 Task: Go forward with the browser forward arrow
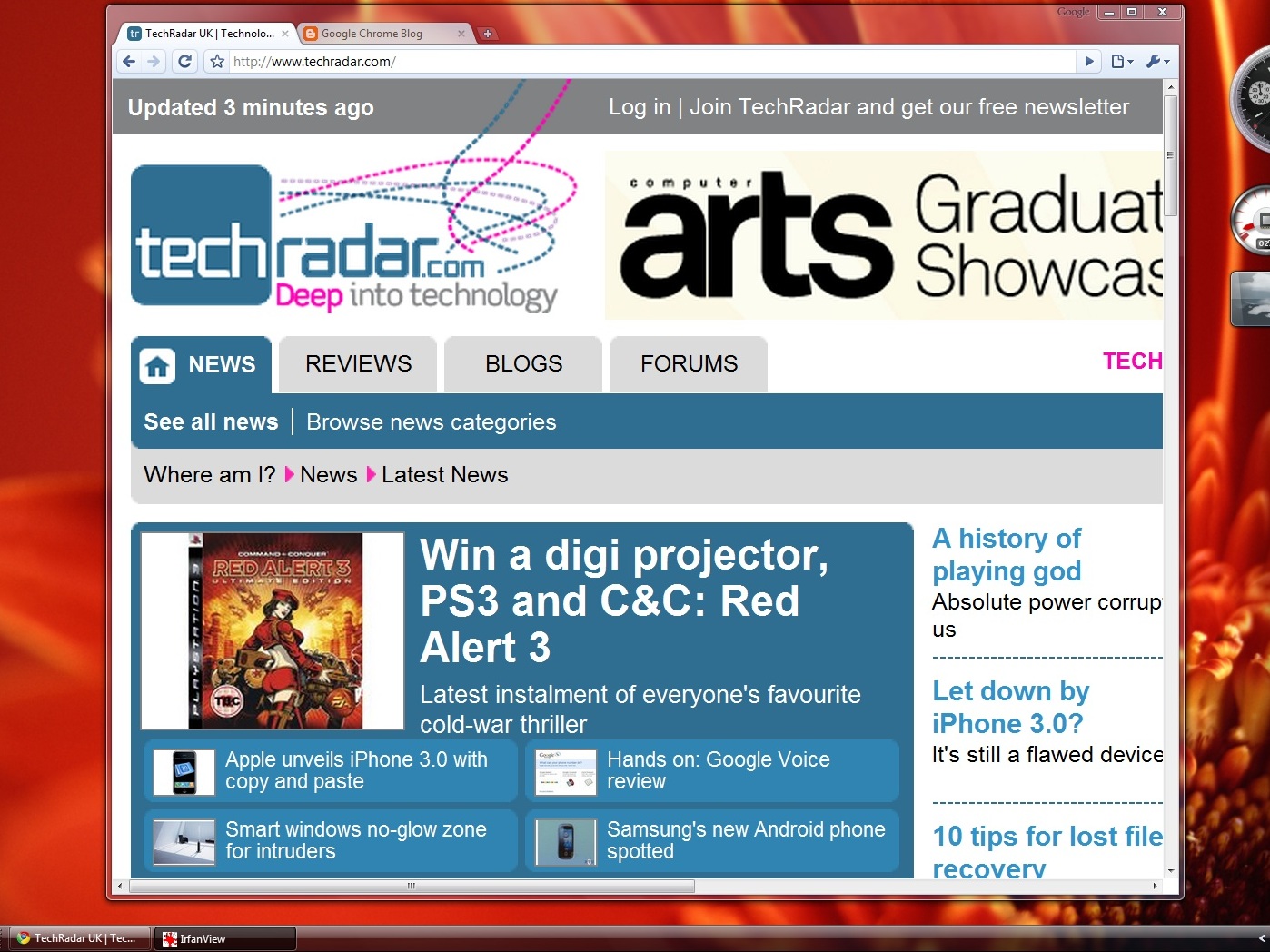tap(154, 62)
